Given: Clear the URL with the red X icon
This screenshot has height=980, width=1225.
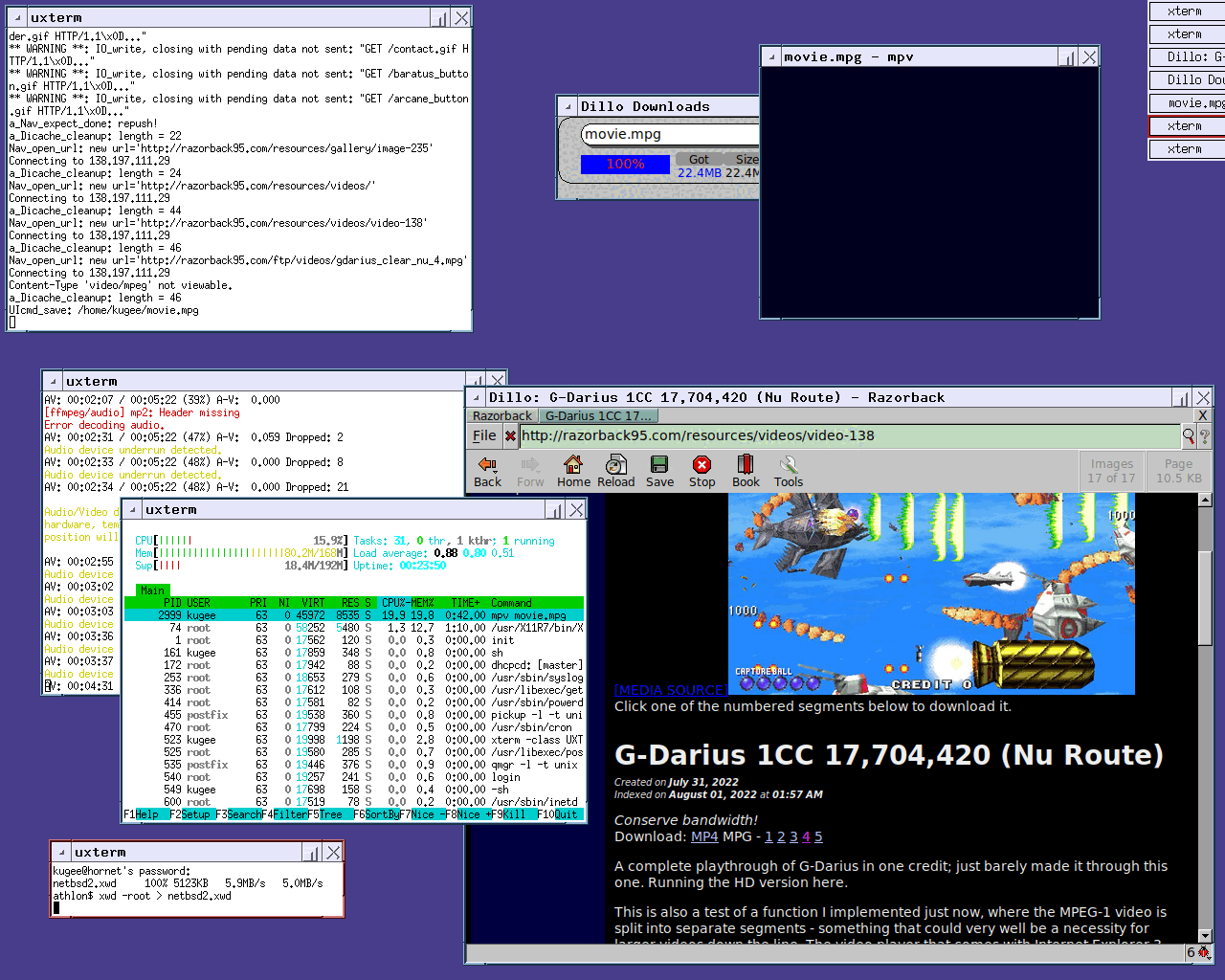Looking at the screenshot, I should pos(511,436).
